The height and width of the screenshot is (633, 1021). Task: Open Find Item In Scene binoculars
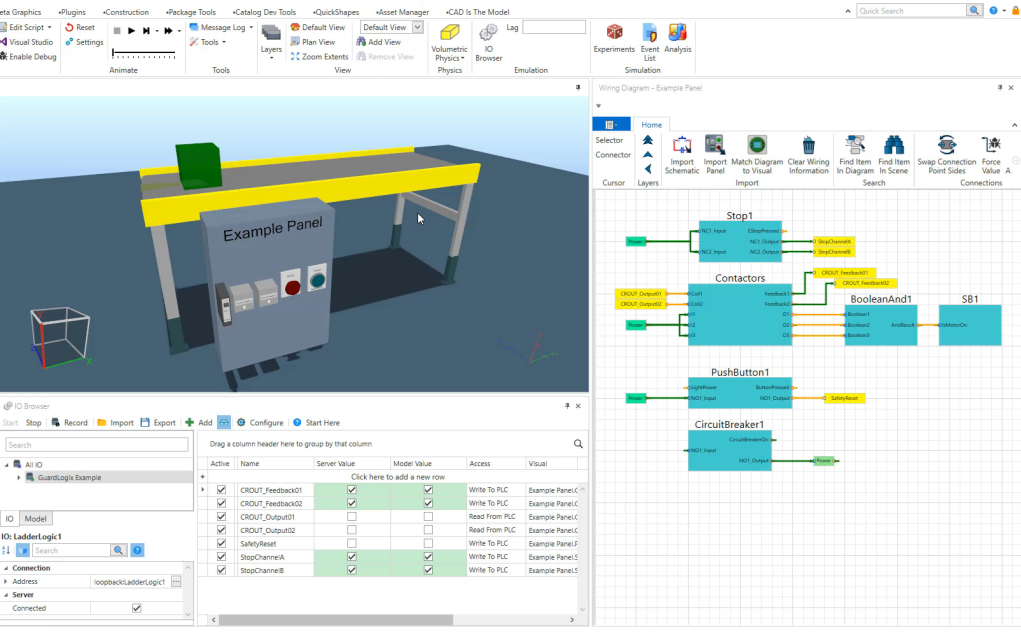[x=894, y=146]
